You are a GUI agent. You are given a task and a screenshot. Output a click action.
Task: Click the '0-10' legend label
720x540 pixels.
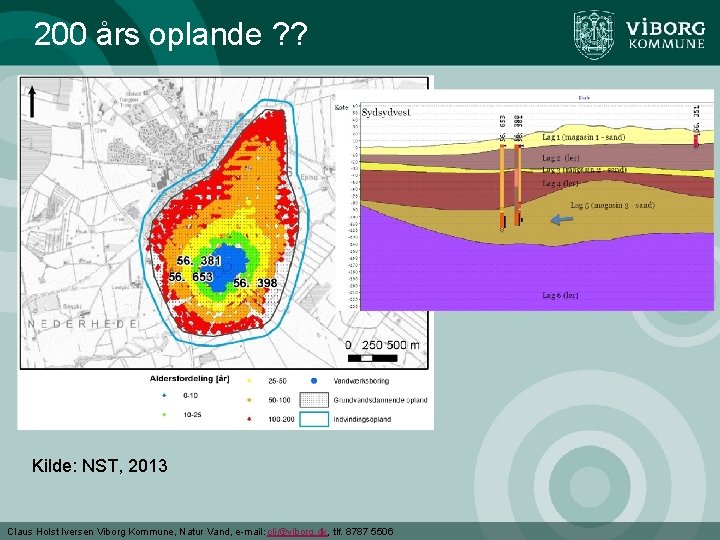coord(191,395)
